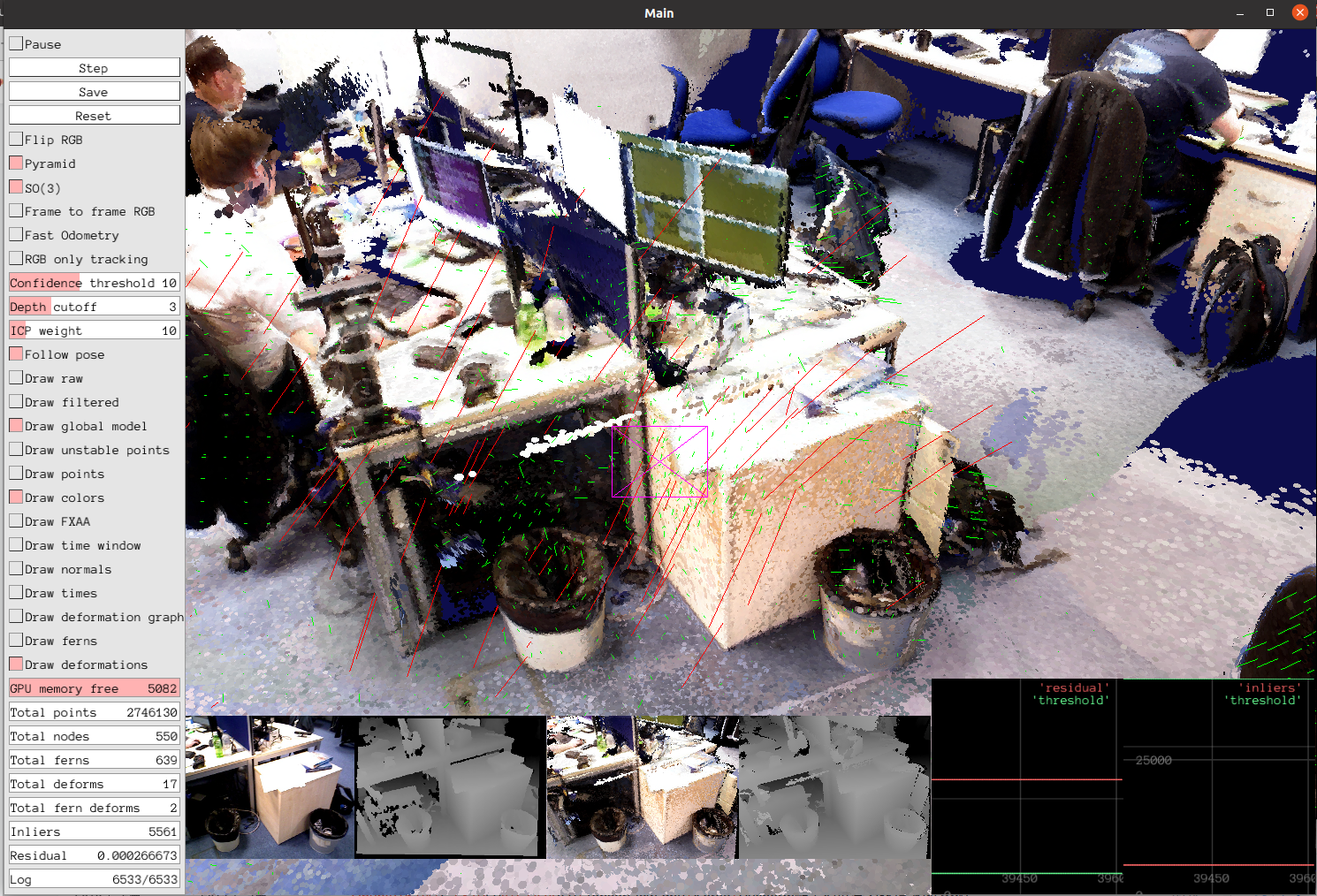Enable Draw normals rendering

15,568
